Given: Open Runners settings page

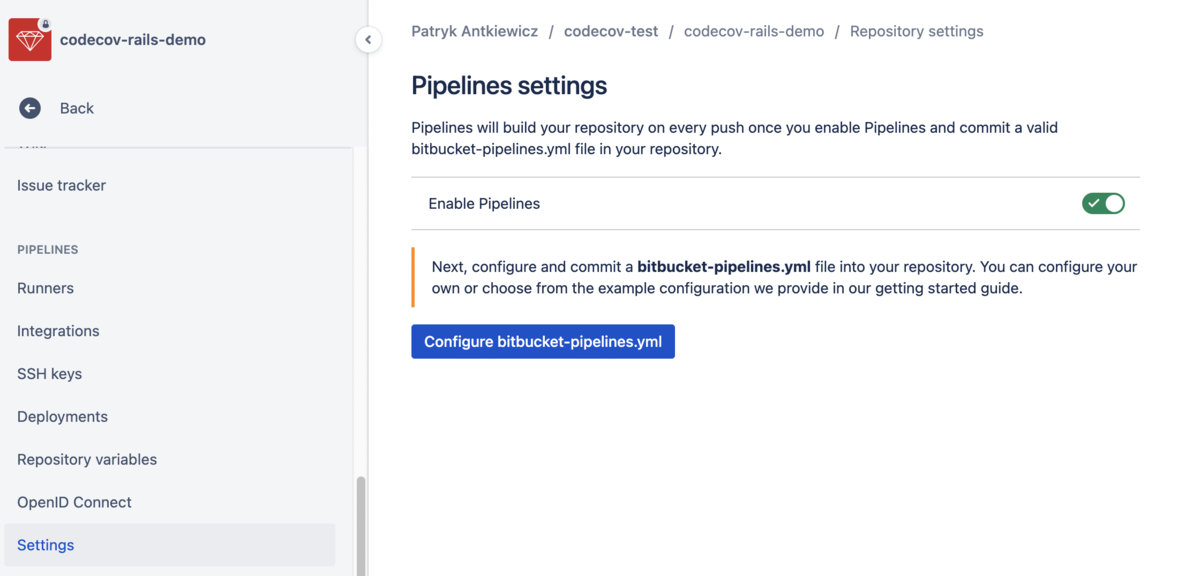Looking at the screenshot, I should [x=45, y=288].
